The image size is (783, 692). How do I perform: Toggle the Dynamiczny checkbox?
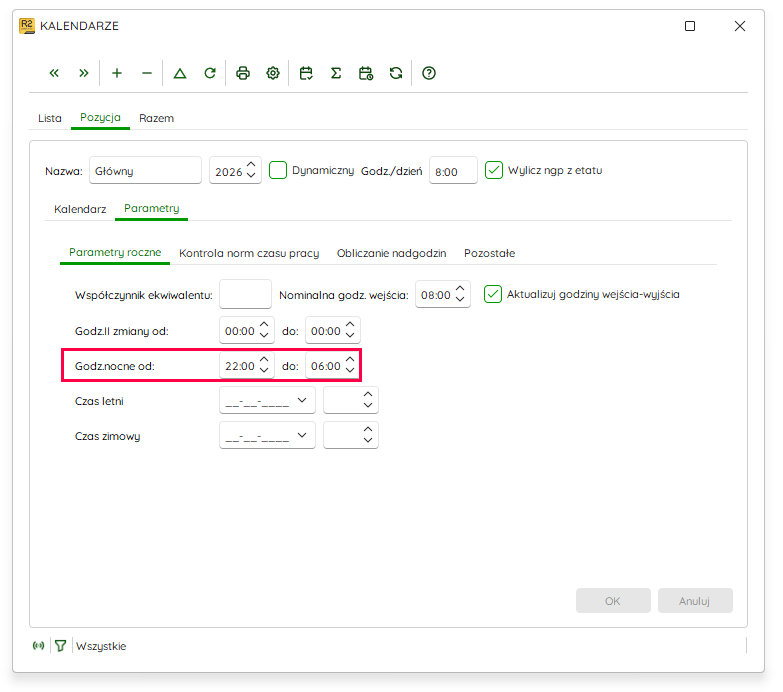(x=278, y=170)
